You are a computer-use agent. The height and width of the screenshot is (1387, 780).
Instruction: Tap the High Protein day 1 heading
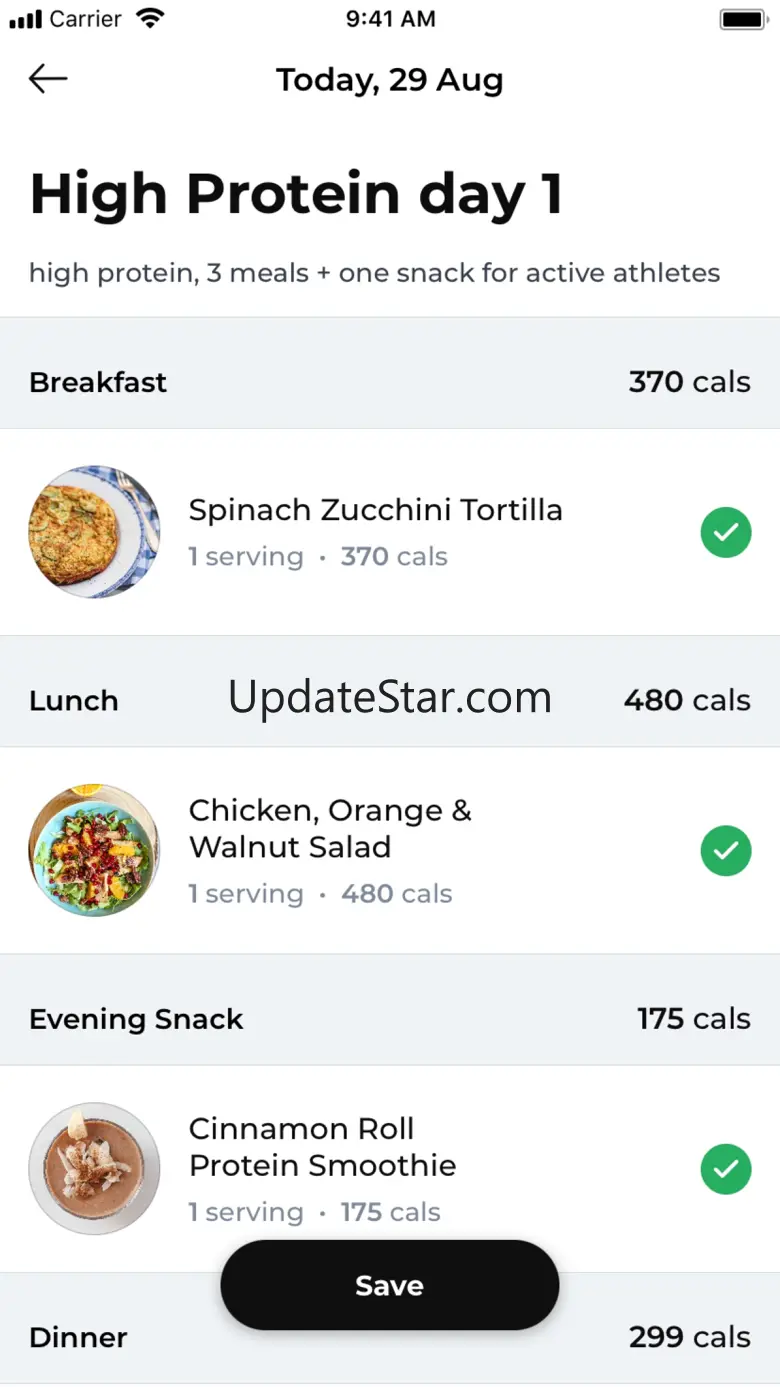click(296, 194)
